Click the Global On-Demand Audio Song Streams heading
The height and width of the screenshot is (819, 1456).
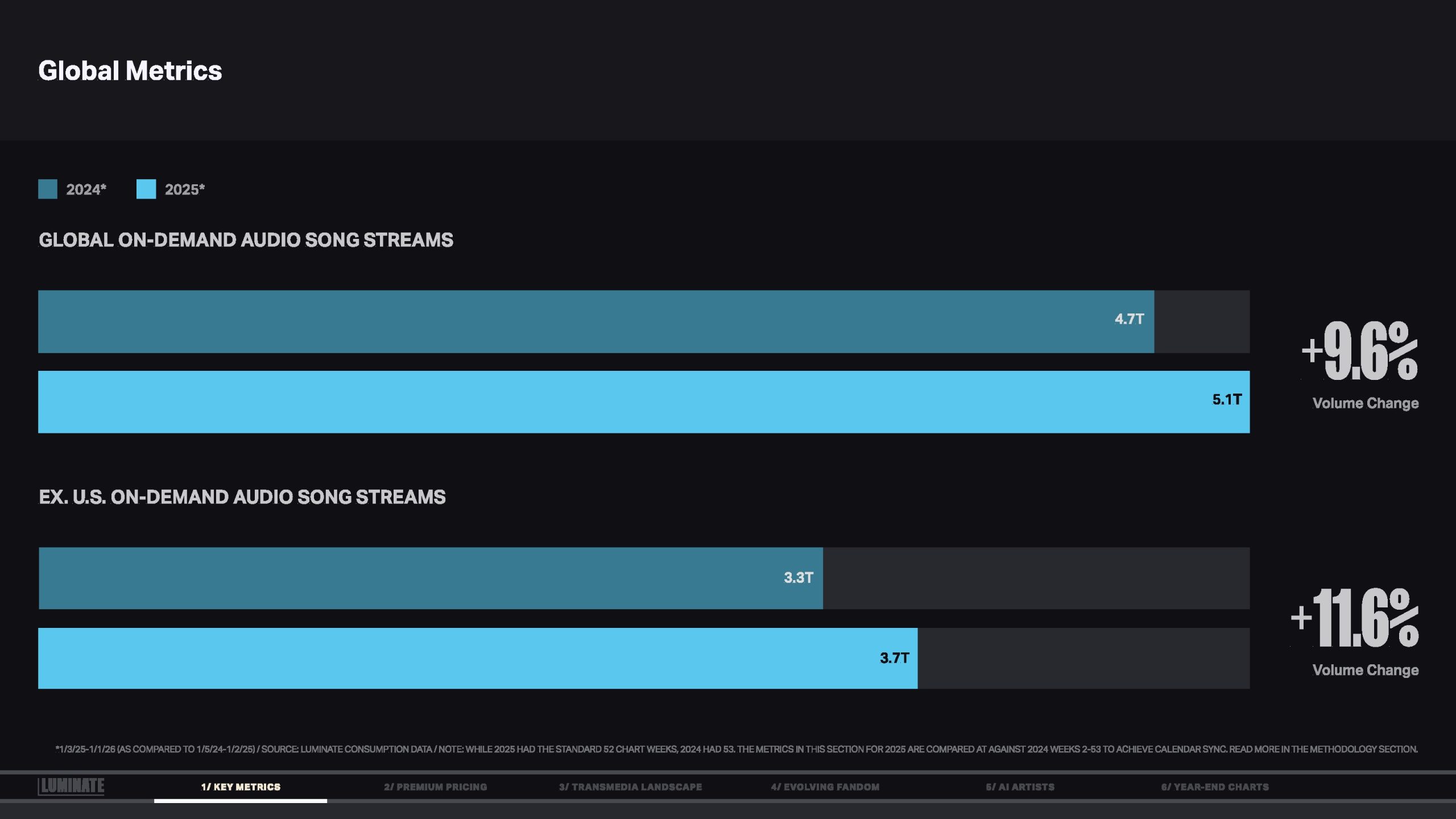[246, 240]
